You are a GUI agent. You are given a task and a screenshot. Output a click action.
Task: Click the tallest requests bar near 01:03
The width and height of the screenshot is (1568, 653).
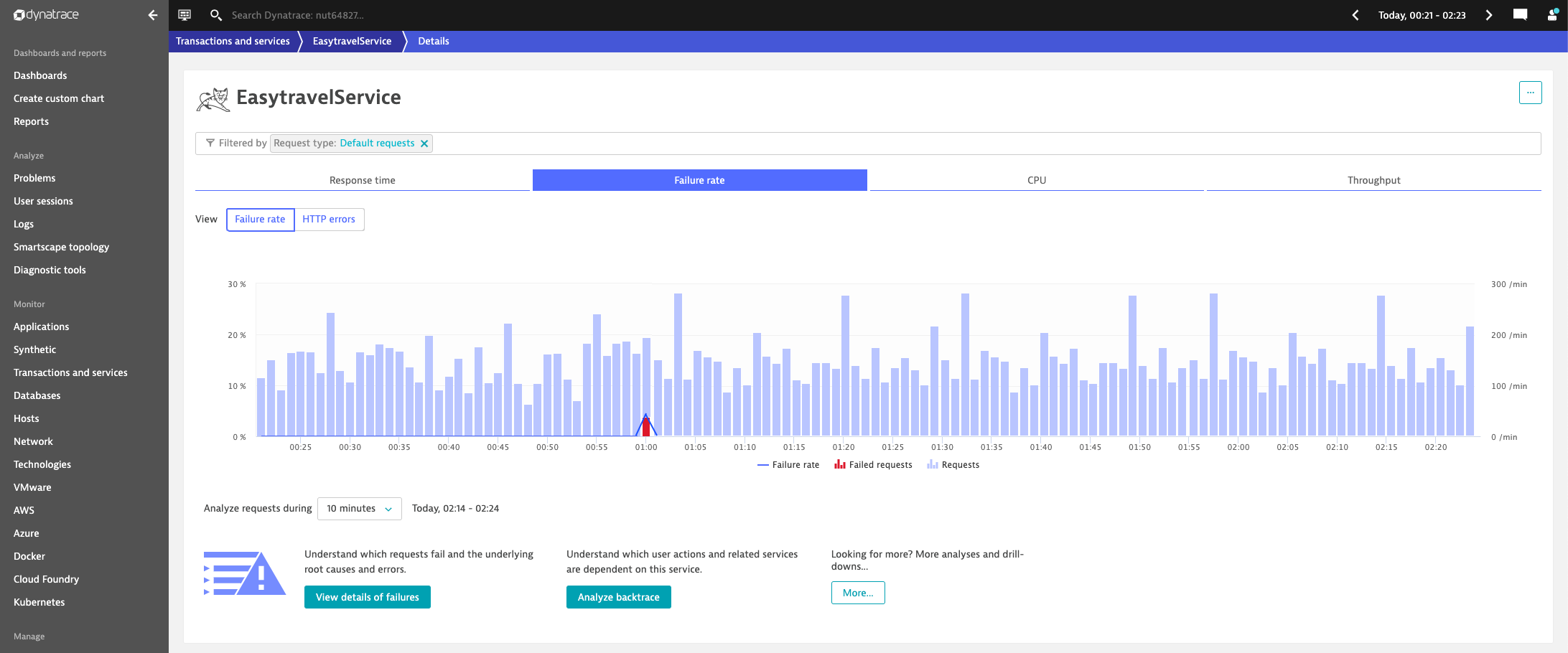pyautogui.click(x=678, y=365)
